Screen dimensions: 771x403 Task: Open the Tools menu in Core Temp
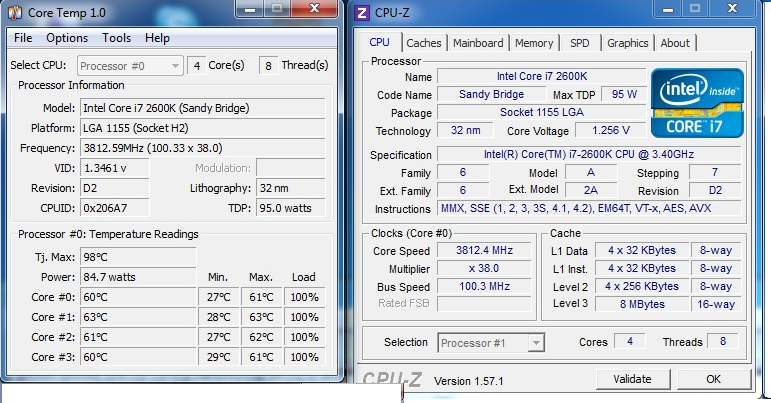(117, 38)
